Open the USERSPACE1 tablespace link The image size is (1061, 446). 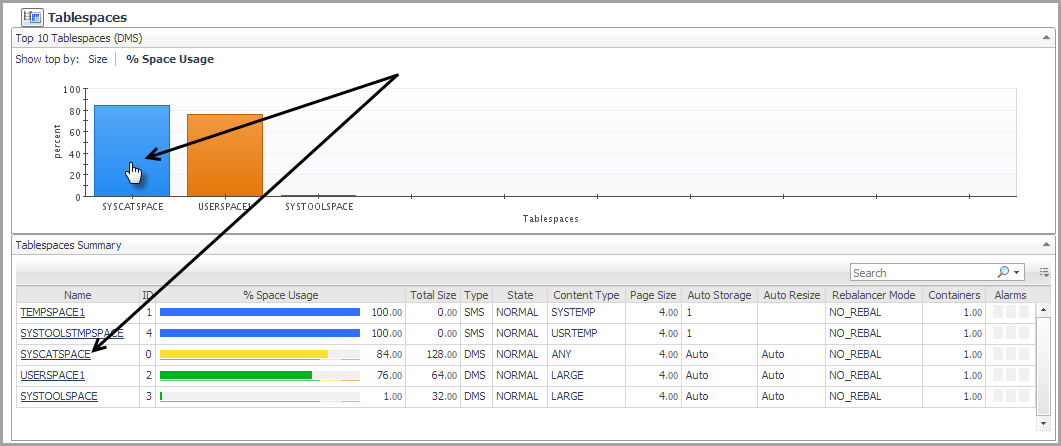click(x=53, y=376)
